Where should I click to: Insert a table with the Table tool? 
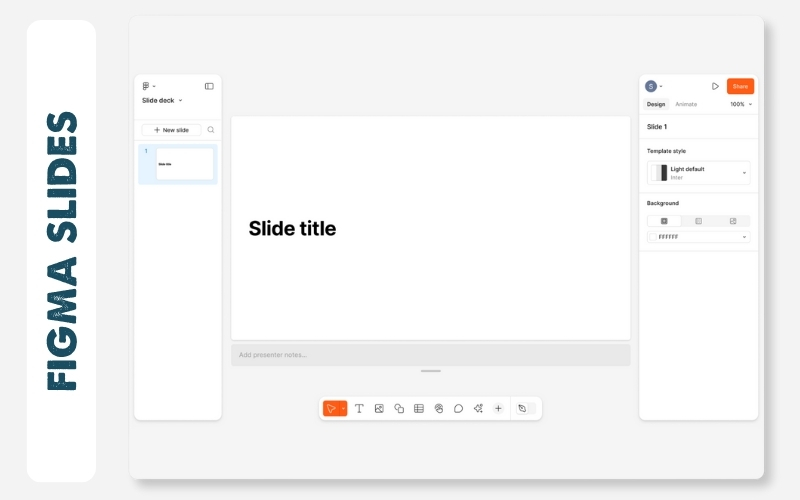419,409
